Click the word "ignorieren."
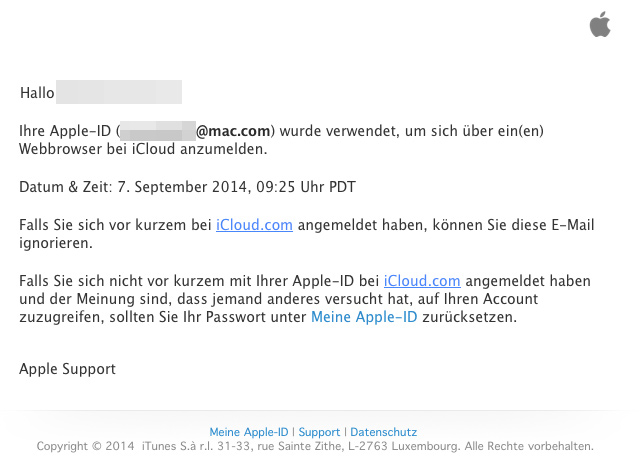This screenshot has height=461, width=640. (56, 243)
